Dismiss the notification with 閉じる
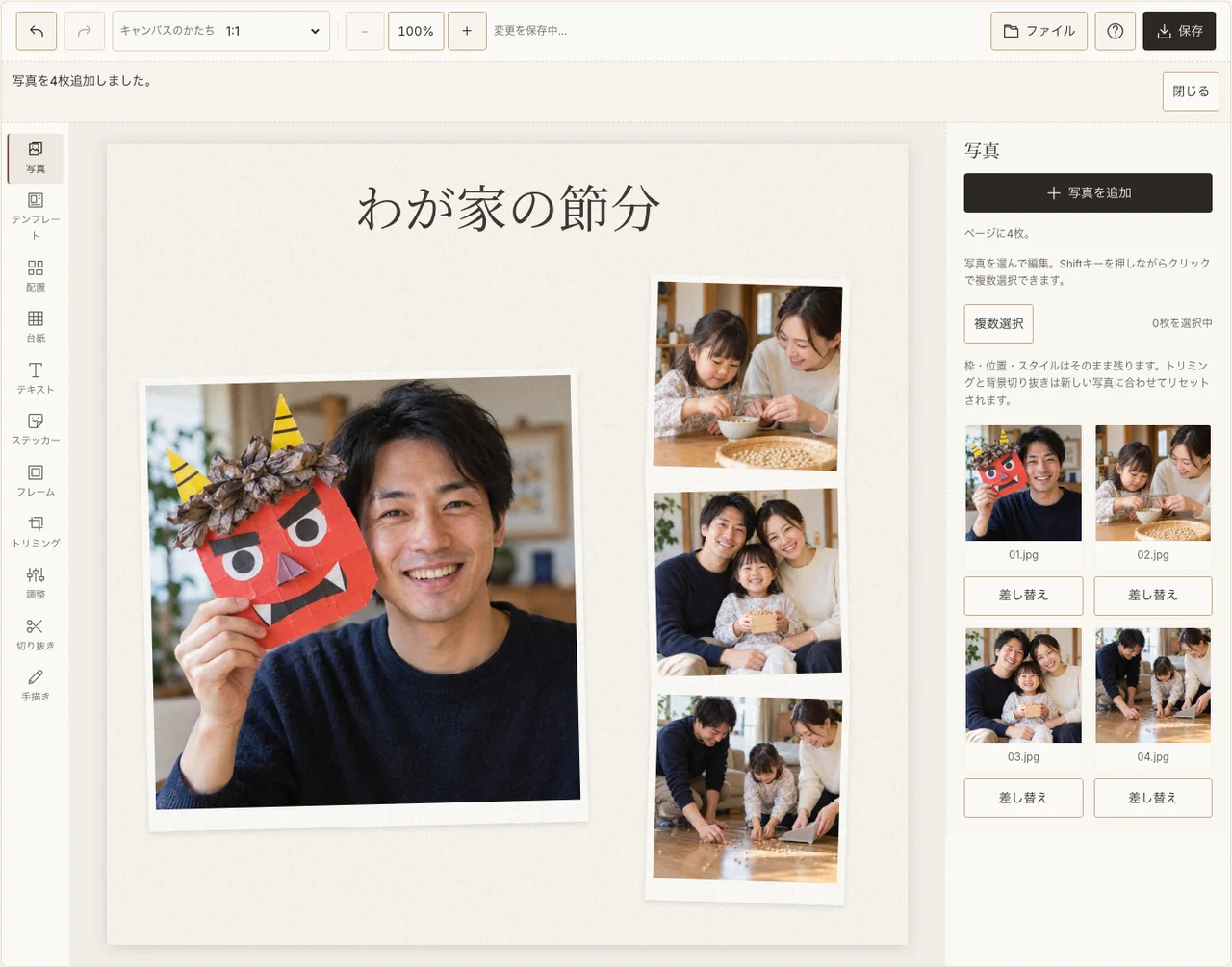 click(x=1191, y=91)
